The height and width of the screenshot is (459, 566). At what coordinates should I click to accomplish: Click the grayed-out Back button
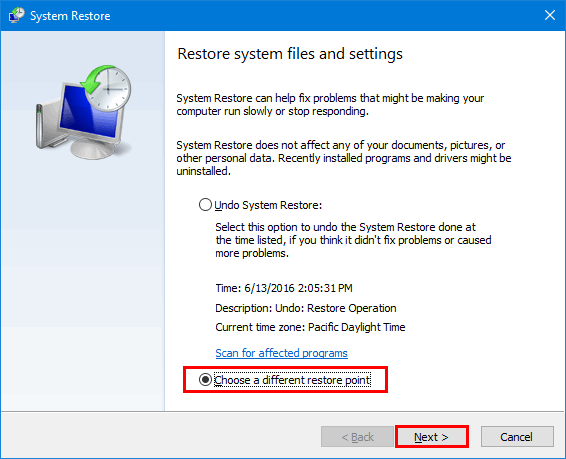pyautogui.click(x=357, y=437)
